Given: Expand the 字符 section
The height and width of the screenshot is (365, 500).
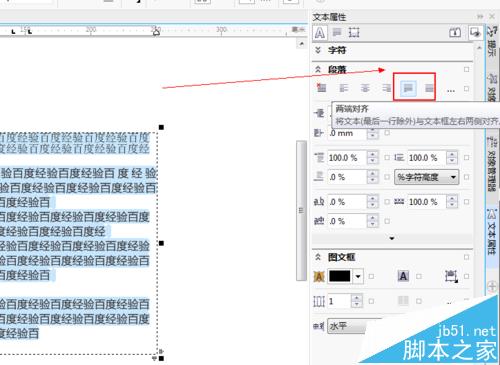Looking at the screenshot, I should point(318,50).
